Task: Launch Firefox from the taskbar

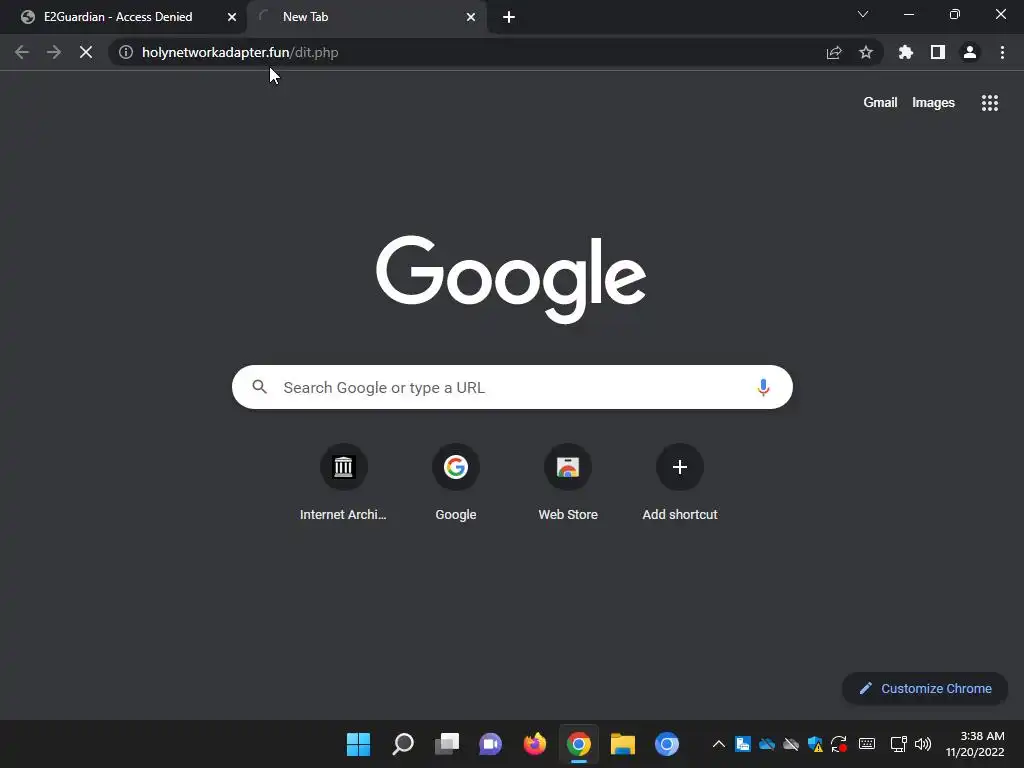Action: point(535,744)
